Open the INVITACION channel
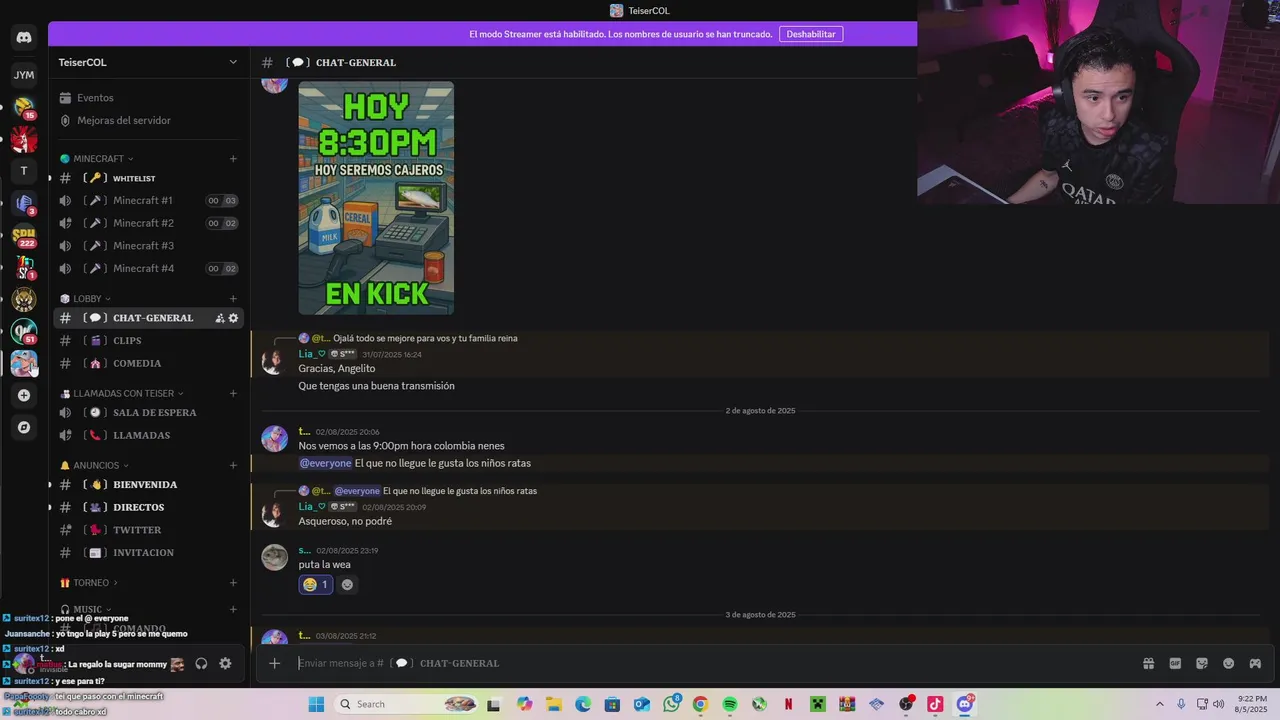1280x720 pixels. pyautogui.click(x=148, y=553)
